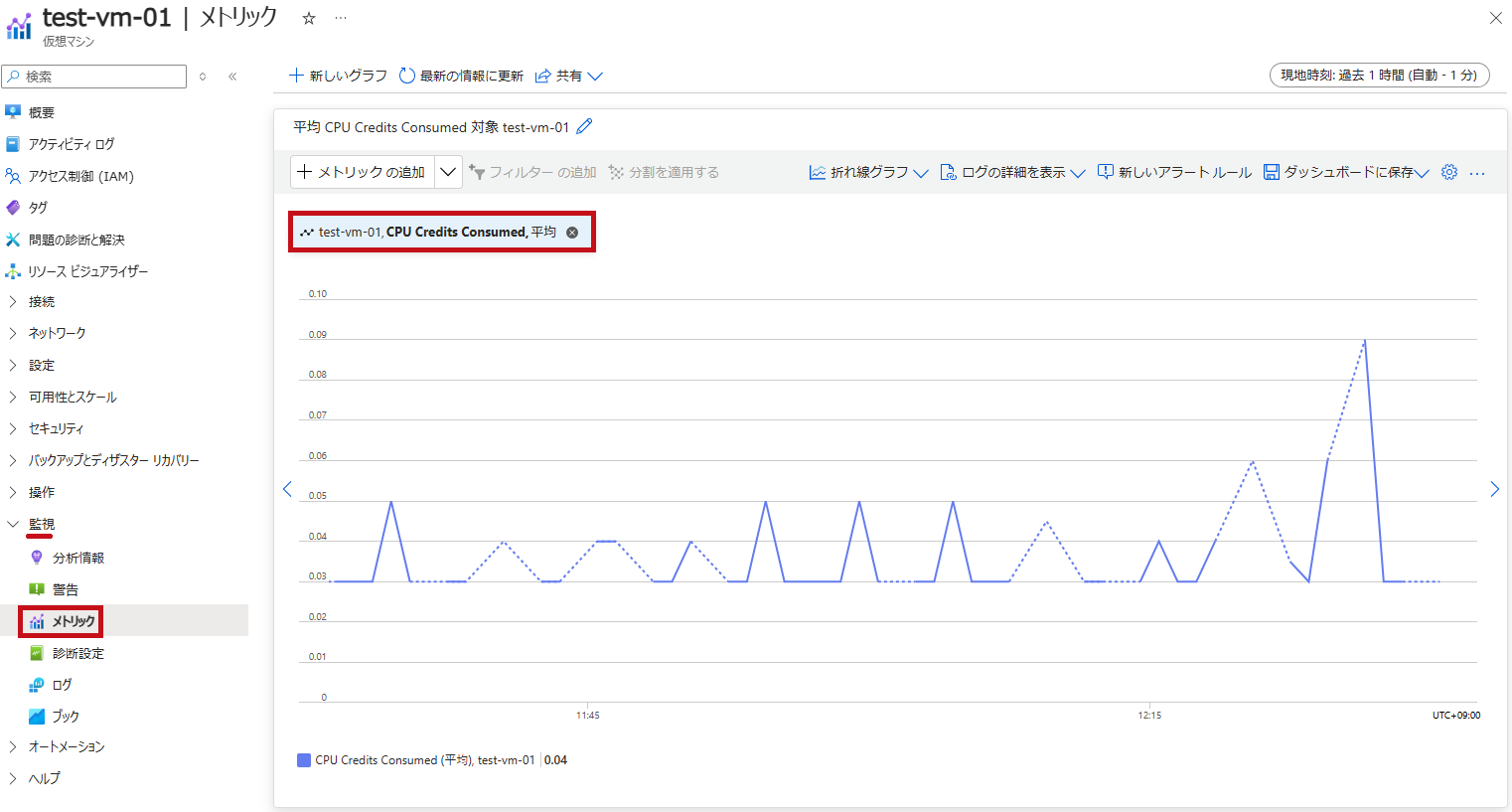Focus the 検索 search field

click(94, 77)
